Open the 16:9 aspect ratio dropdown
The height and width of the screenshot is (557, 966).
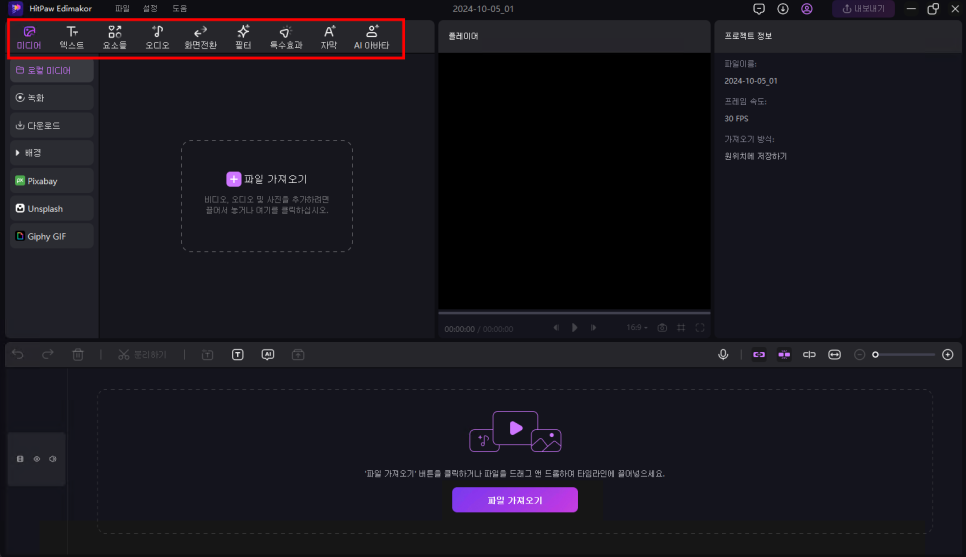(x=637, y=328)
